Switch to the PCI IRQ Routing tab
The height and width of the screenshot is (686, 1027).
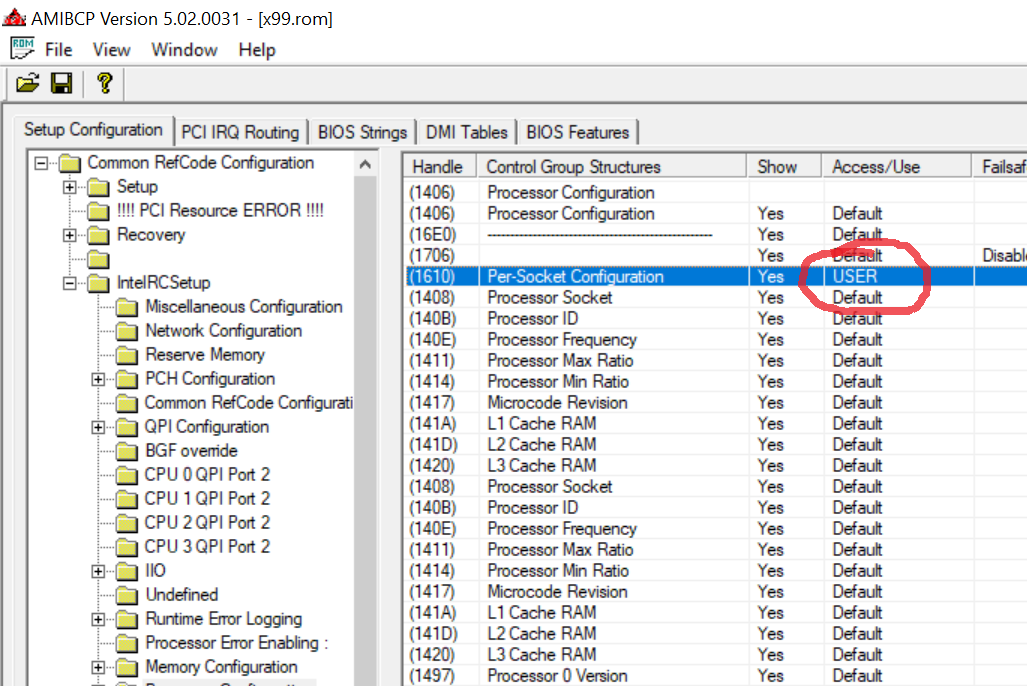(x=240, y=132)
